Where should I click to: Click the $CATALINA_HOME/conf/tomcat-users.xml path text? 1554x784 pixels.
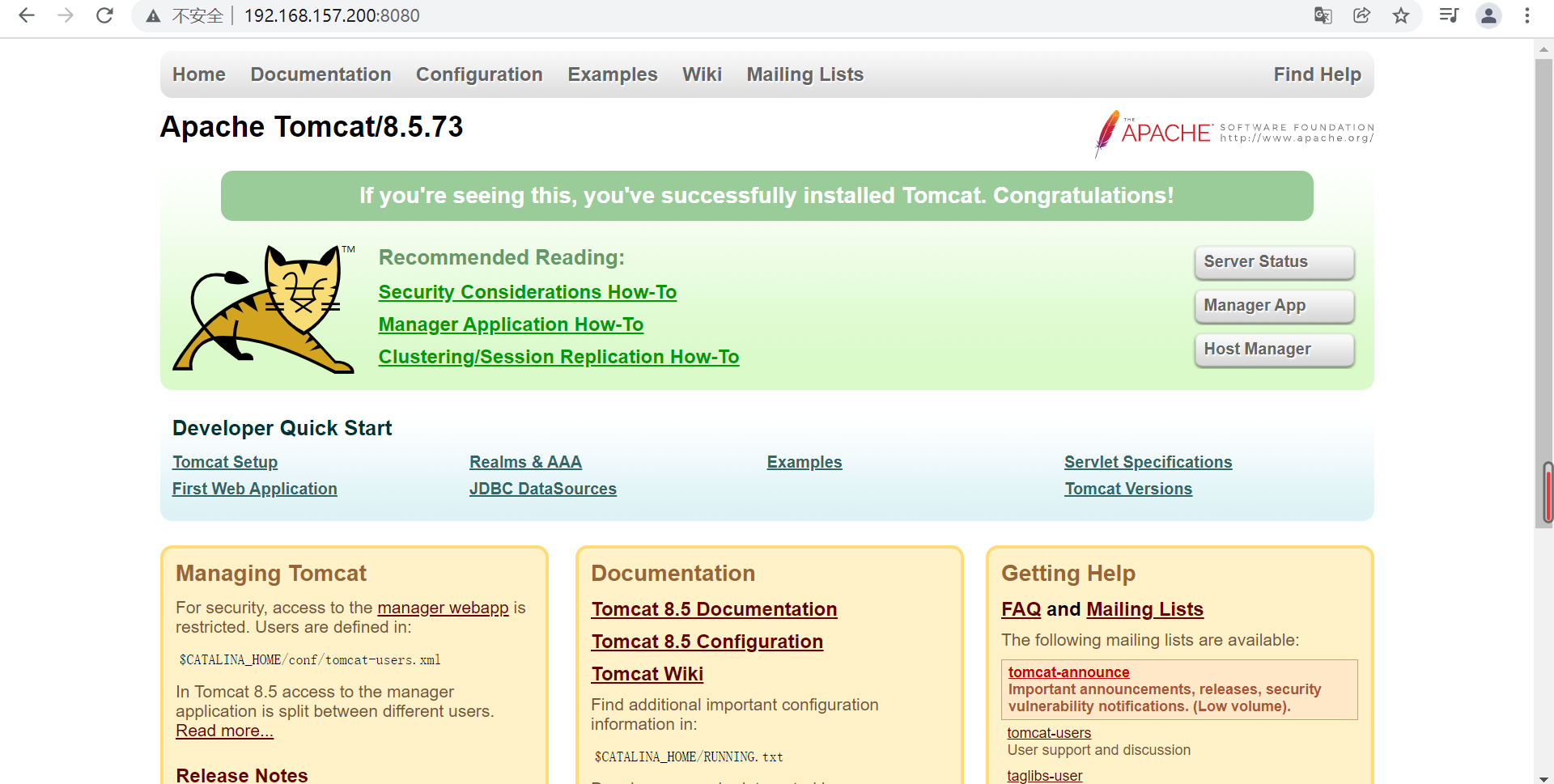310,660
